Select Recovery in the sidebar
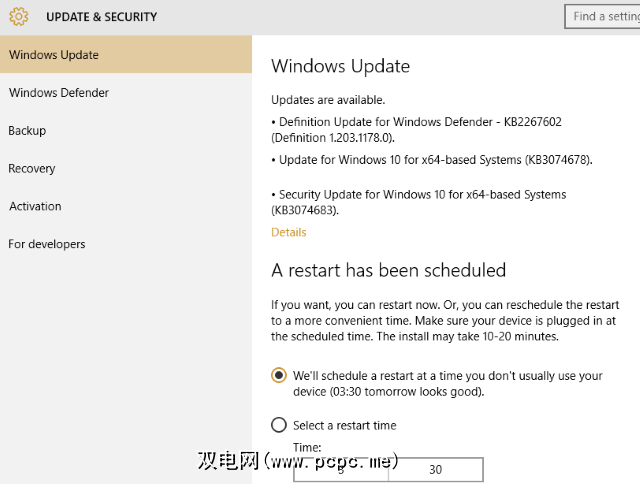This screenshot has width=640, height=484. point(32,169)
